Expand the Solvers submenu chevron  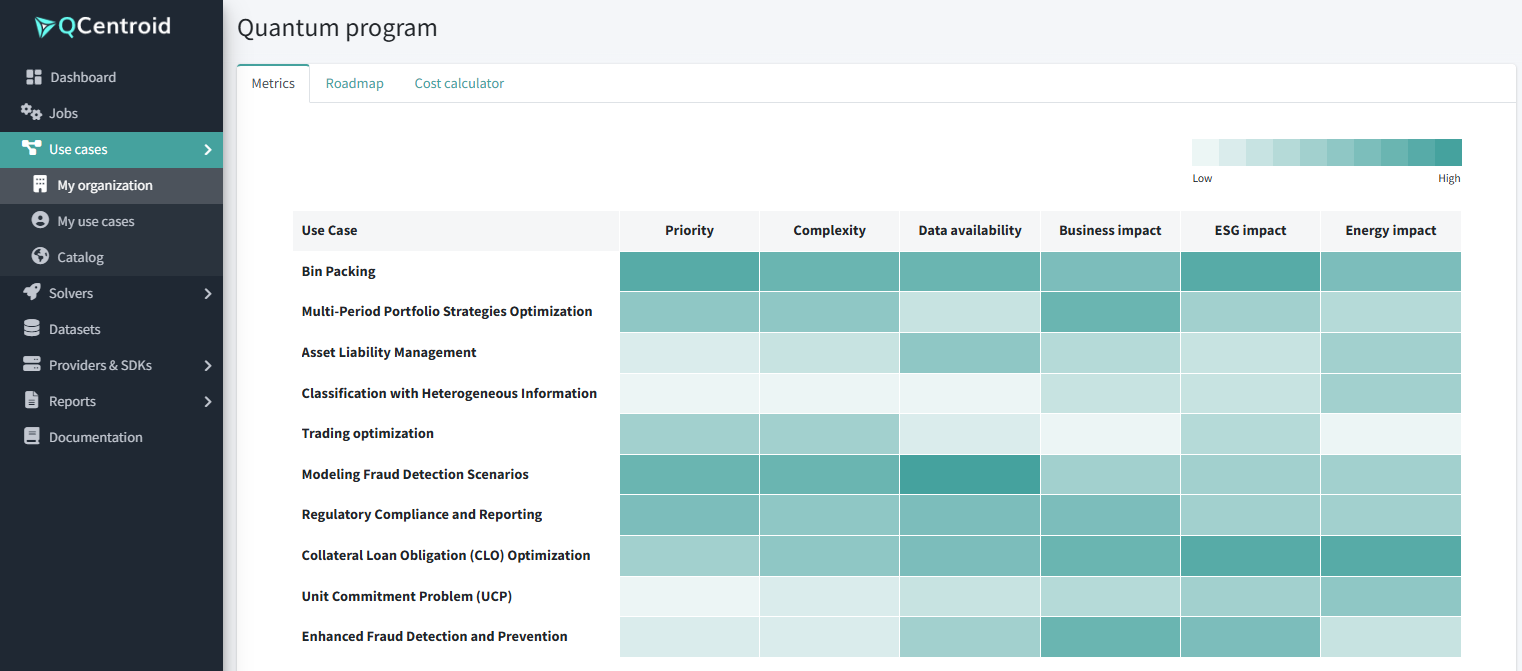click(x=208, y=293)
